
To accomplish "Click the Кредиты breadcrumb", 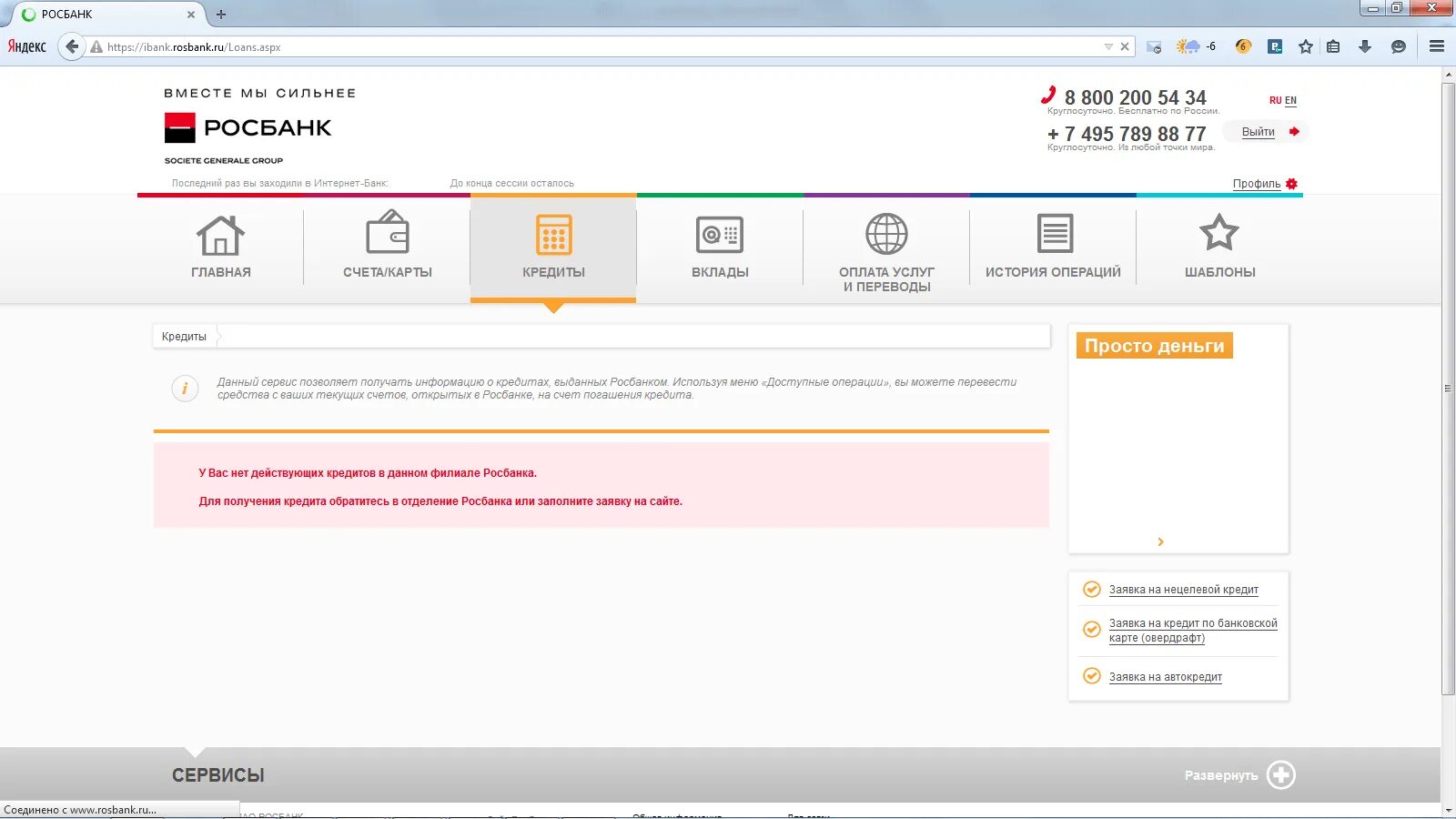I will pyautogui.click(x=184, y=337).
